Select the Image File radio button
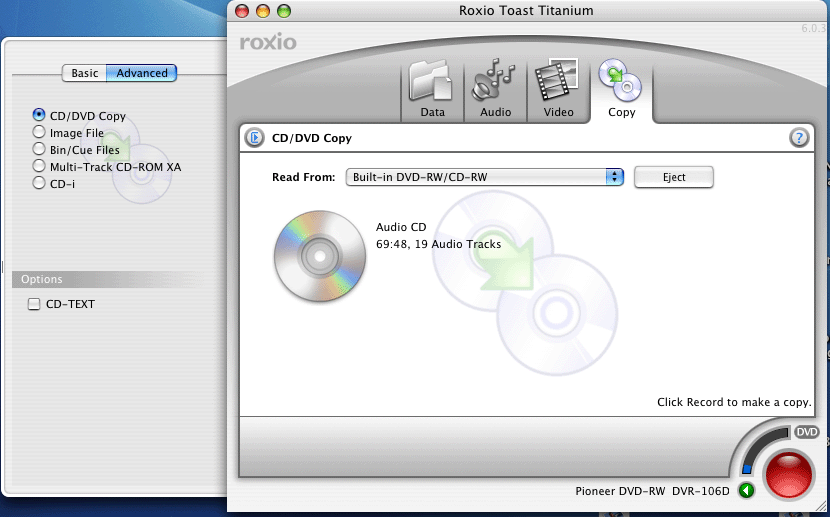 [39, 132]
